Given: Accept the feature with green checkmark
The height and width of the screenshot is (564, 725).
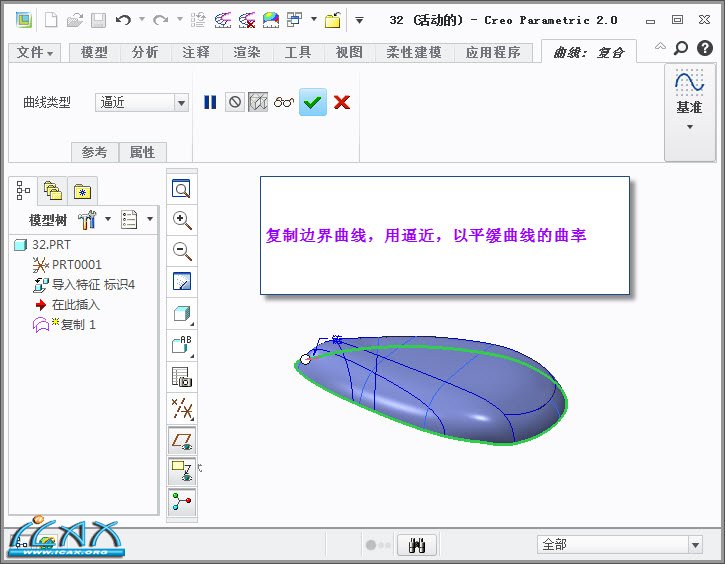Looking at the screenshot, I should (x=313, y=102).
